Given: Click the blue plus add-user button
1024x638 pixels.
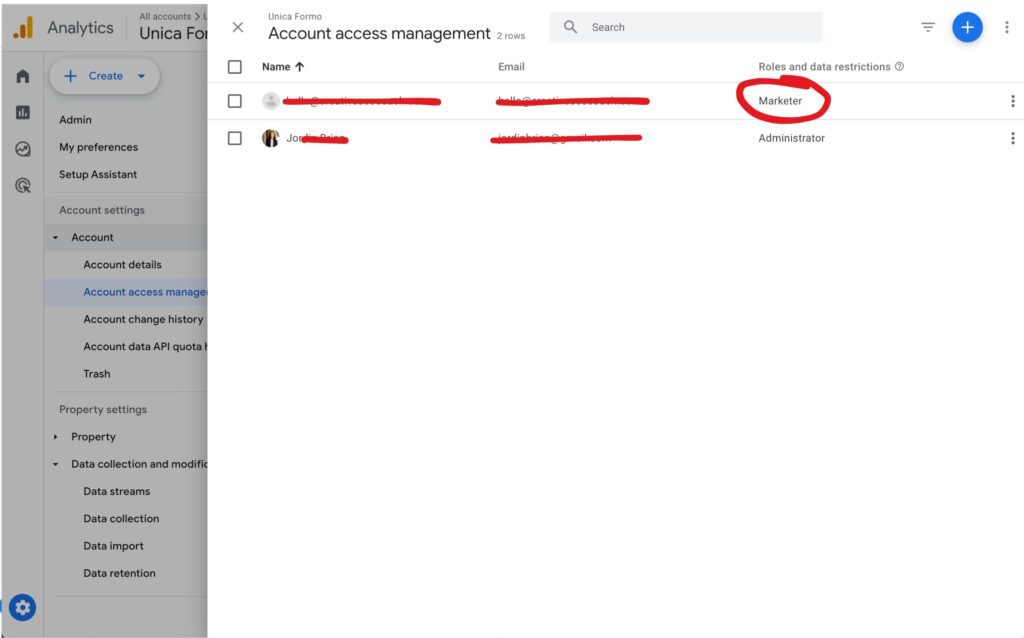Looking at the screenshot, I should click(966, 27).
